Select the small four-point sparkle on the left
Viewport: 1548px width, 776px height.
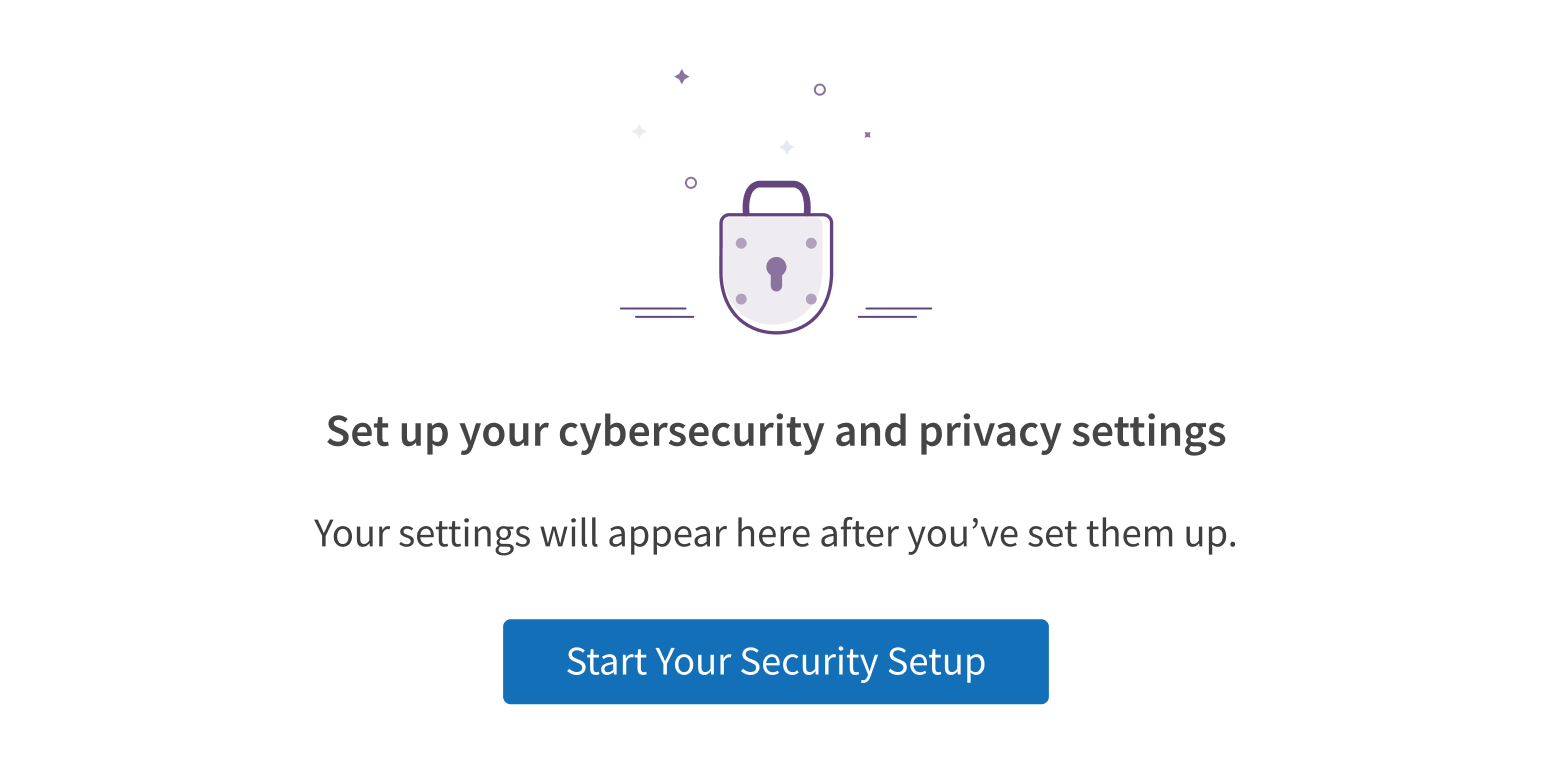[638, 131]
